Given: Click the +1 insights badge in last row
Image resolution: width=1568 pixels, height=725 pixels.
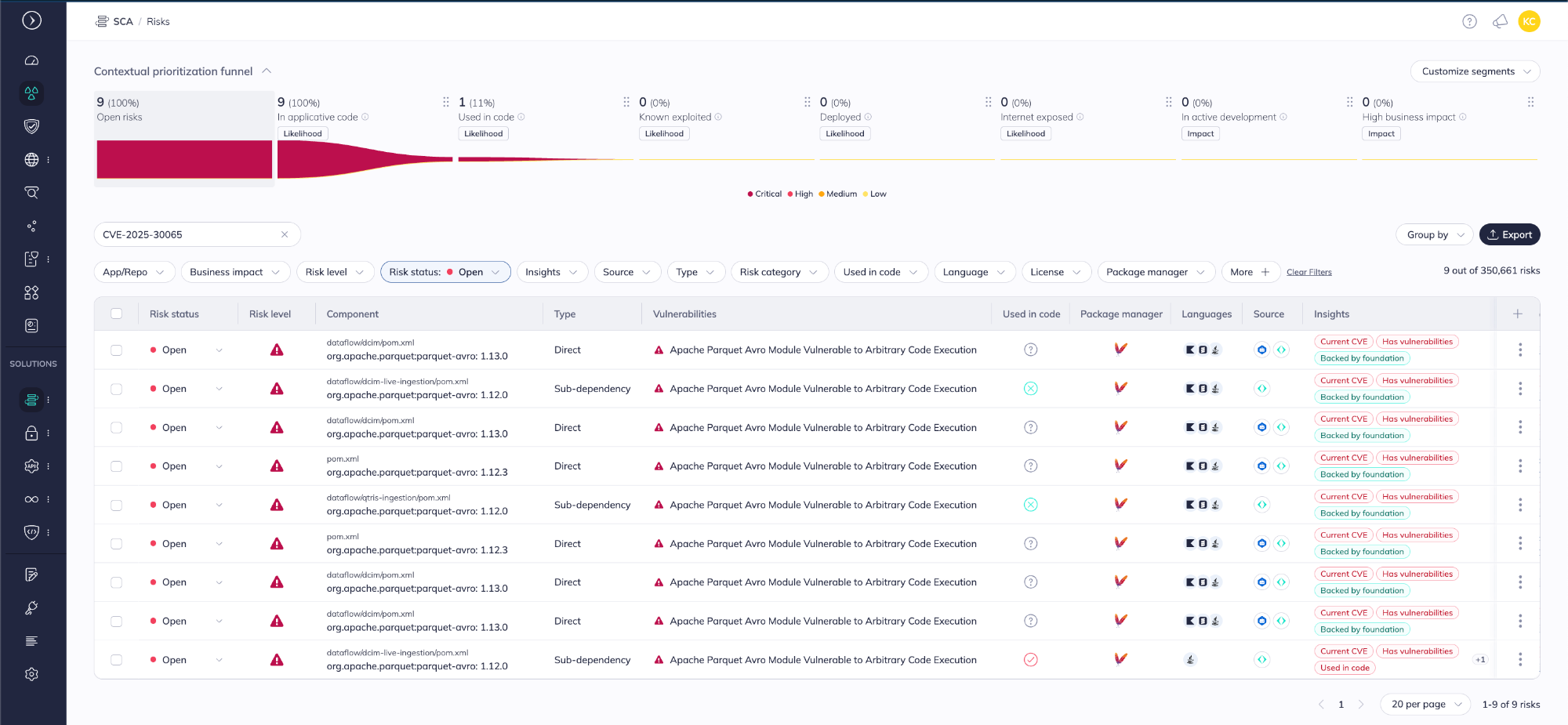Looking at the screenshot, I should [x=1480, y=660].
